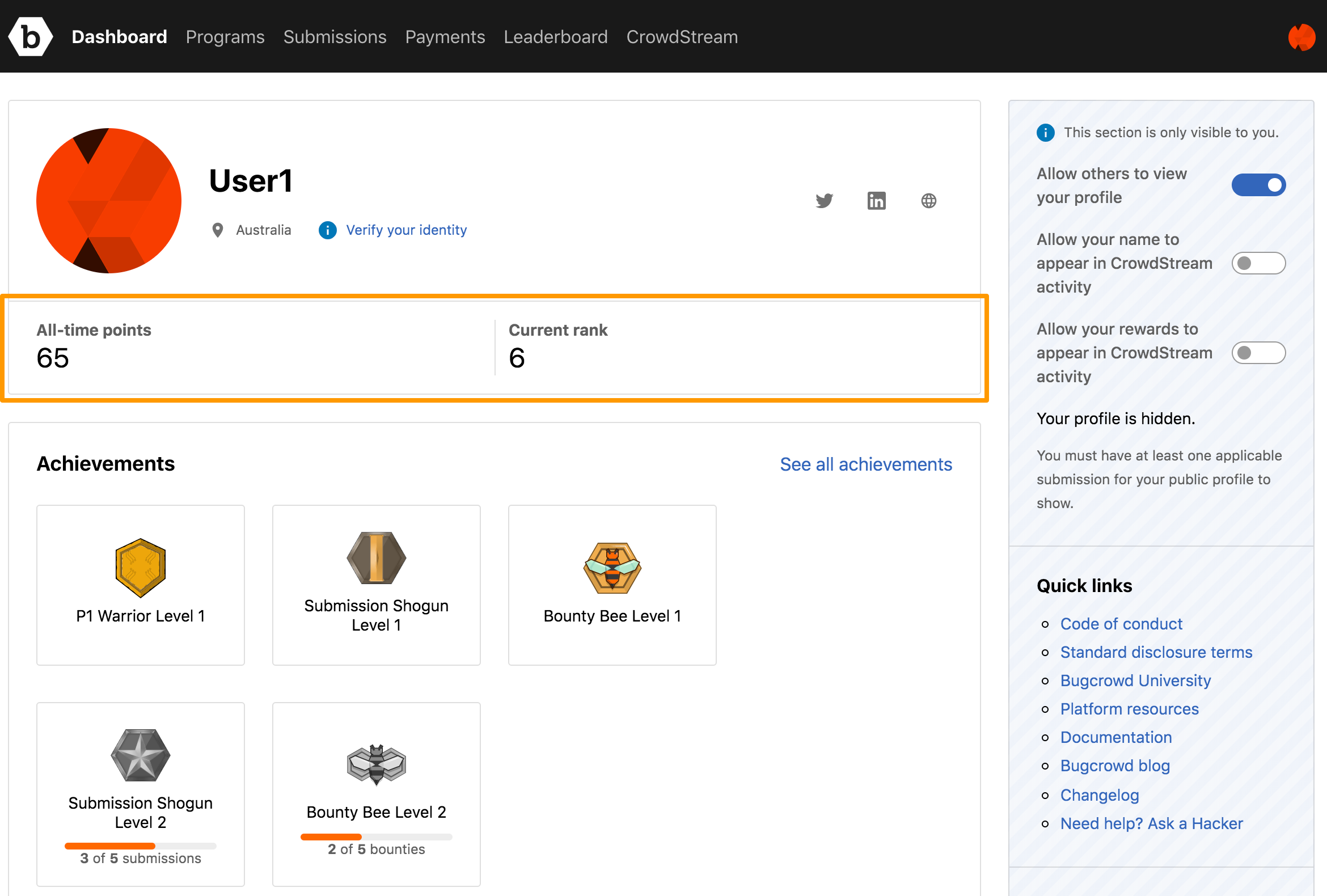Open the Leaderboard nav item
The width and height of the screenshot is (1327, 896).
point(556,37)
